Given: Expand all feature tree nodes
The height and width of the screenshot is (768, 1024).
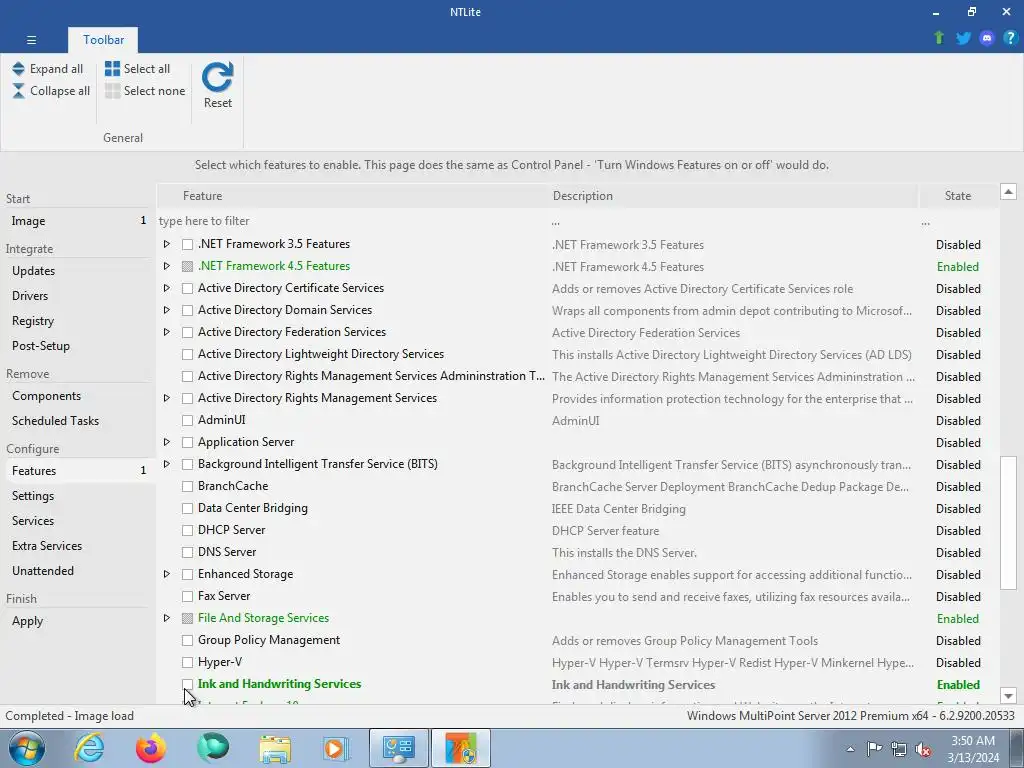Looking at the screenshot, I should tap(48, 69).
